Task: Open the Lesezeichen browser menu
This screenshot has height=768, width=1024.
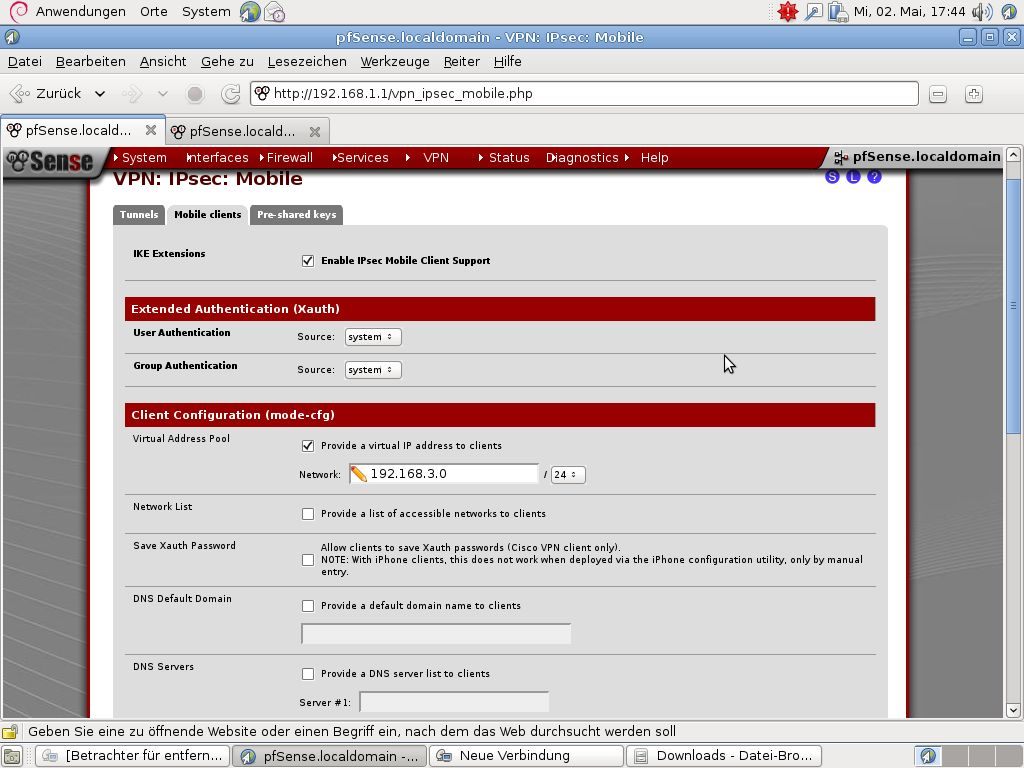Action: tap(307, 61)
